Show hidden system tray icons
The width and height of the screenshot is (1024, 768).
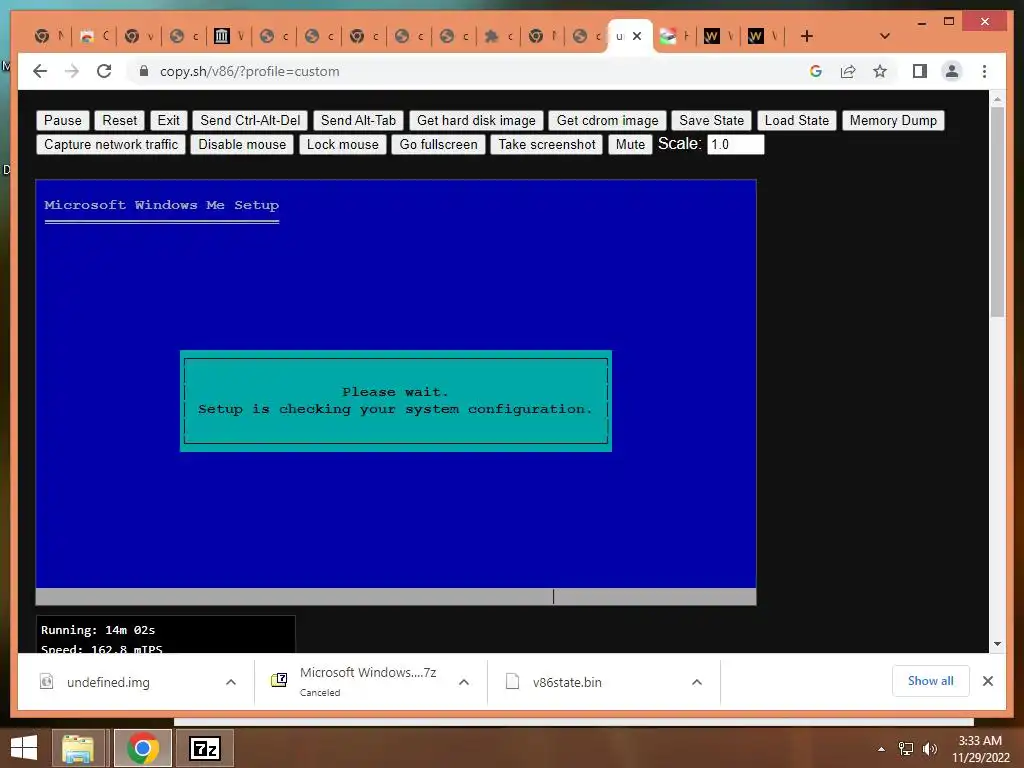coord(881,749)
